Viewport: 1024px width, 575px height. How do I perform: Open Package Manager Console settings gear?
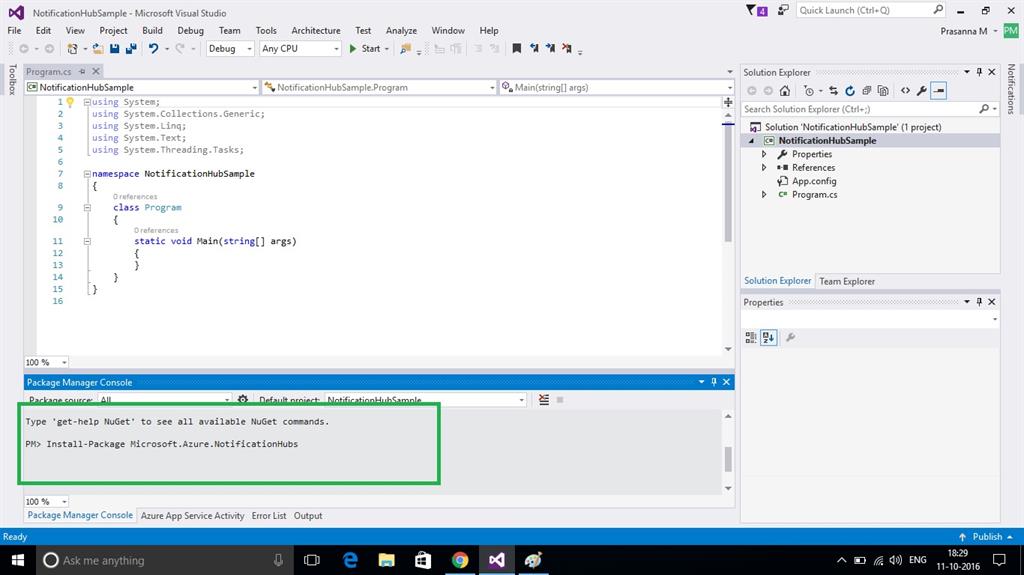(x=242, y=400)
